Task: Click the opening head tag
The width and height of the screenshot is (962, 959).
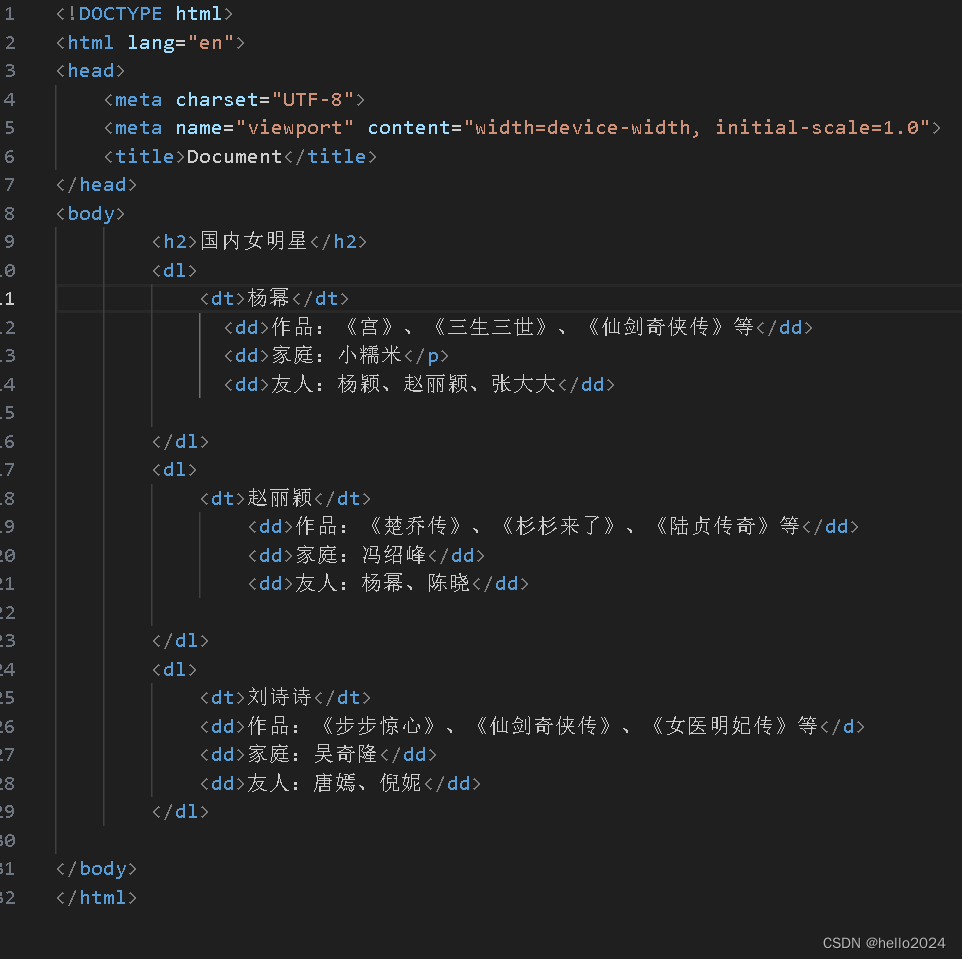Action: click(x=90, y=71)
